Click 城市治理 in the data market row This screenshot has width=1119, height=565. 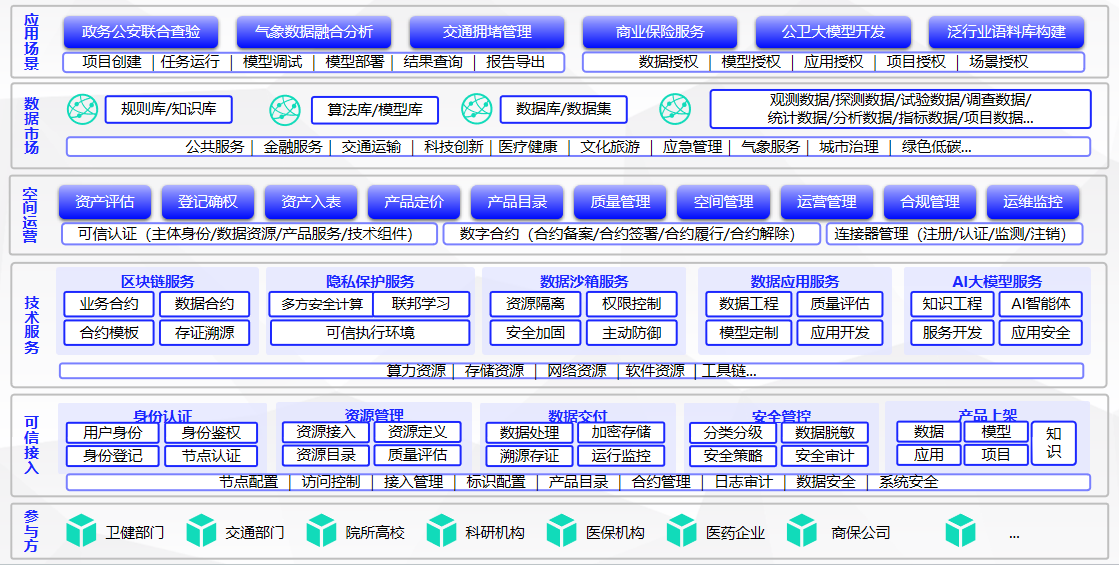point(849,148)
